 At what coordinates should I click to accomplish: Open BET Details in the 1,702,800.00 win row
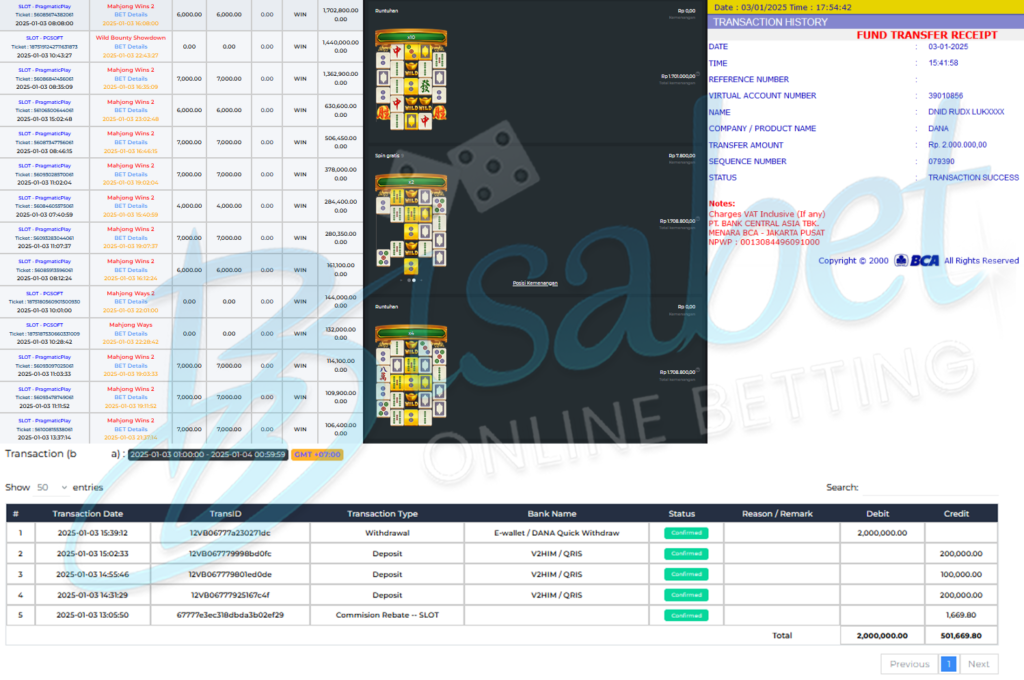coord(131,14)
